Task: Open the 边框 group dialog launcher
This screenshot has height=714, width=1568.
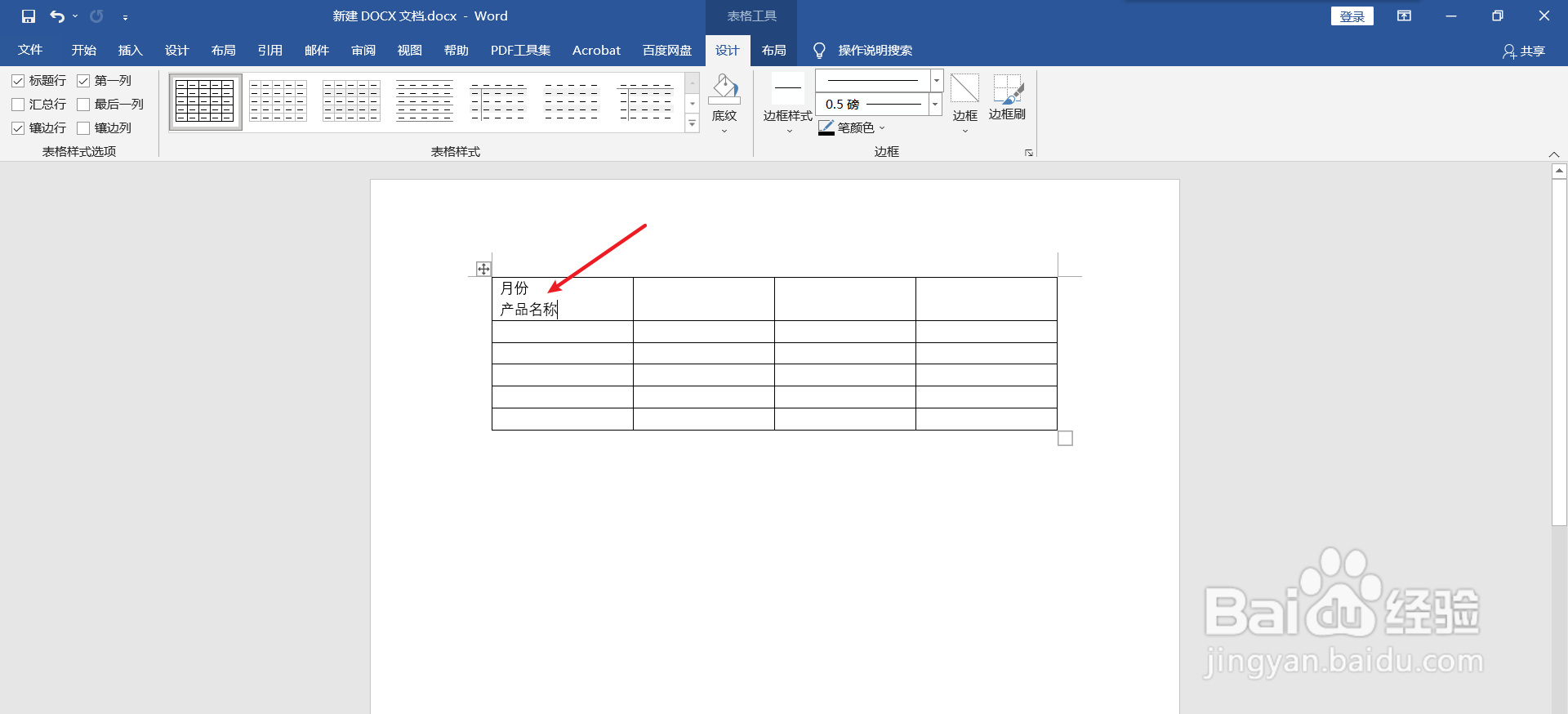Action: pyautogui.click(x=1029, y=153)
